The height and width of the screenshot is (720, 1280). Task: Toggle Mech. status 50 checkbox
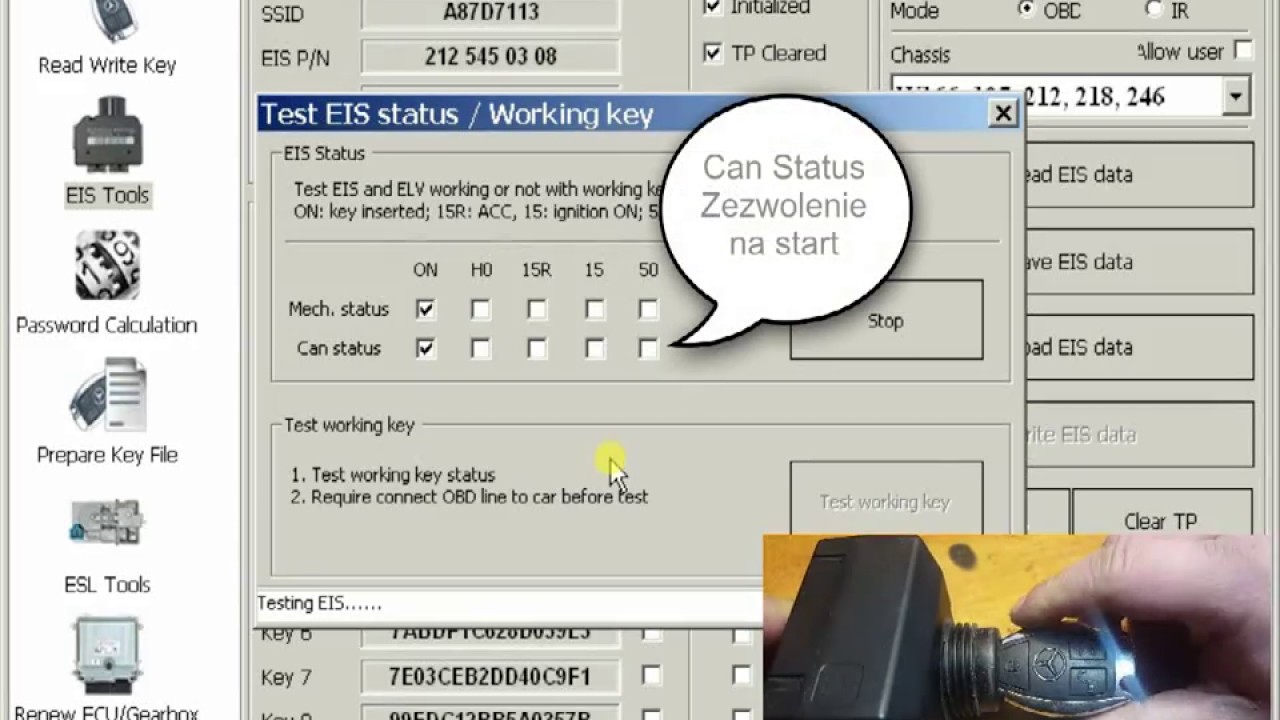point(649,310)
